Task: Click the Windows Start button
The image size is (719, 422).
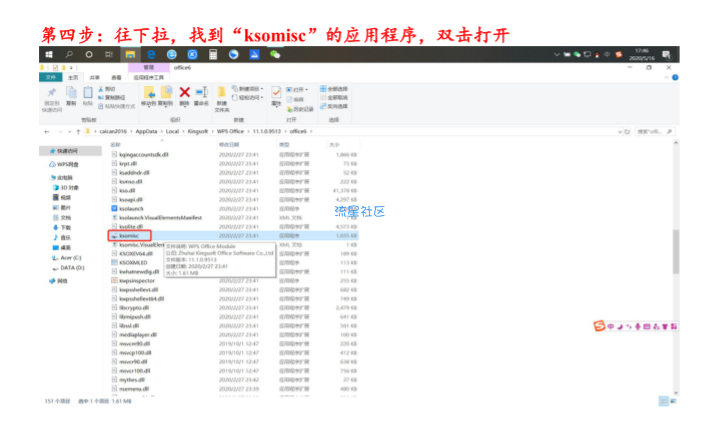Action: (x=49, y=55)
